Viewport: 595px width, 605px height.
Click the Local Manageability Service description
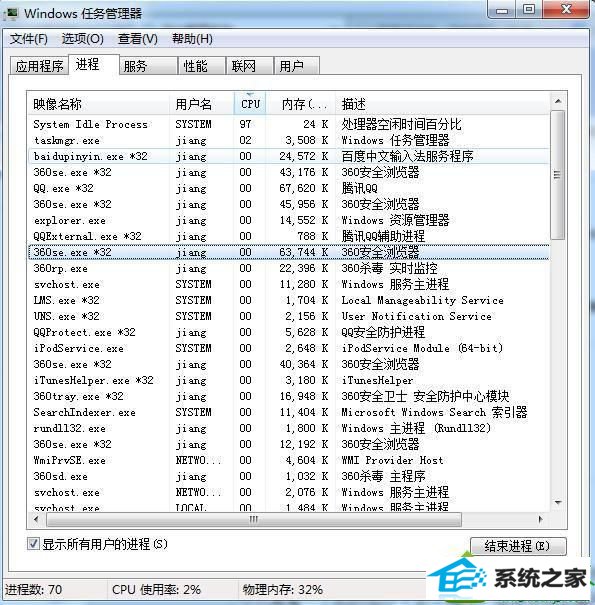point(423,300)
